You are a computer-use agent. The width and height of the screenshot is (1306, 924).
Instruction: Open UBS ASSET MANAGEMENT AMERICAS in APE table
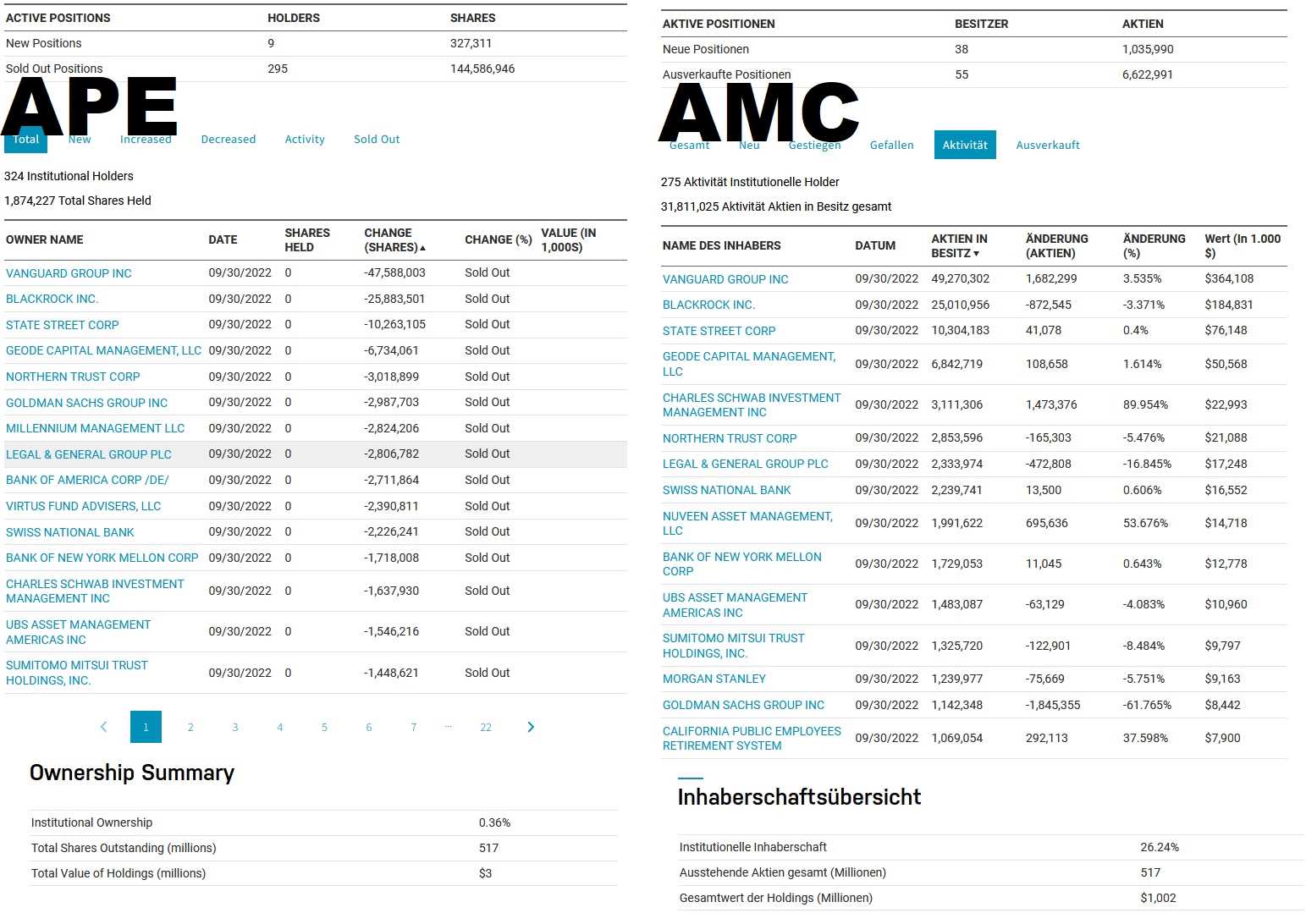(78, 632)
